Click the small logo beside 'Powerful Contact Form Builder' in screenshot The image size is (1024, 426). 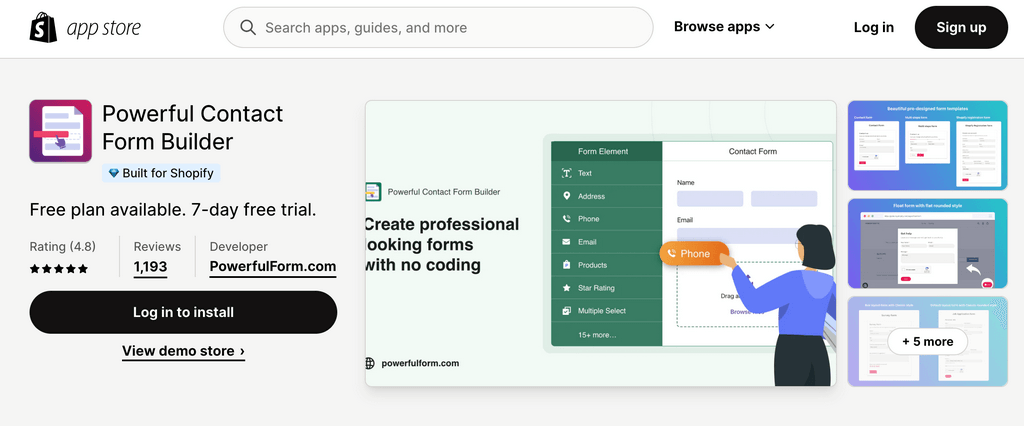(x=373, y=191)
